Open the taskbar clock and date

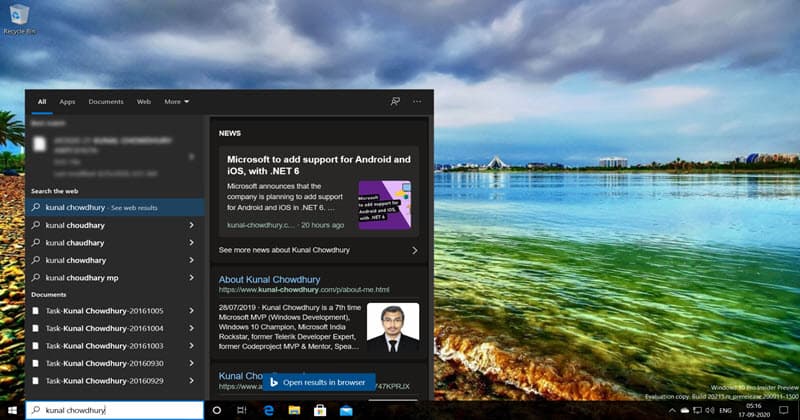[754, 410]
